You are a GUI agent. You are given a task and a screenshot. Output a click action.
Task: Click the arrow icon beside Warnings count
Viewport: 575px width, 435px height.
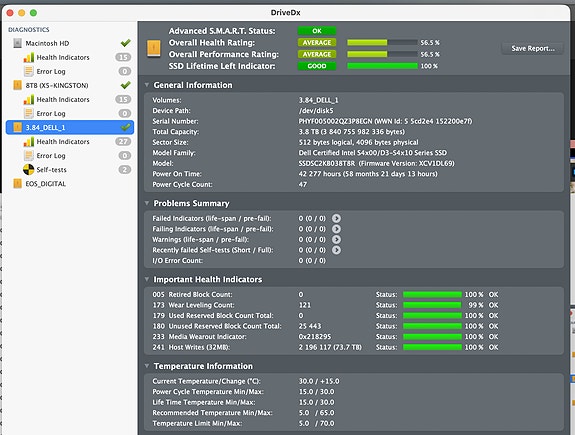pos(336,240)
